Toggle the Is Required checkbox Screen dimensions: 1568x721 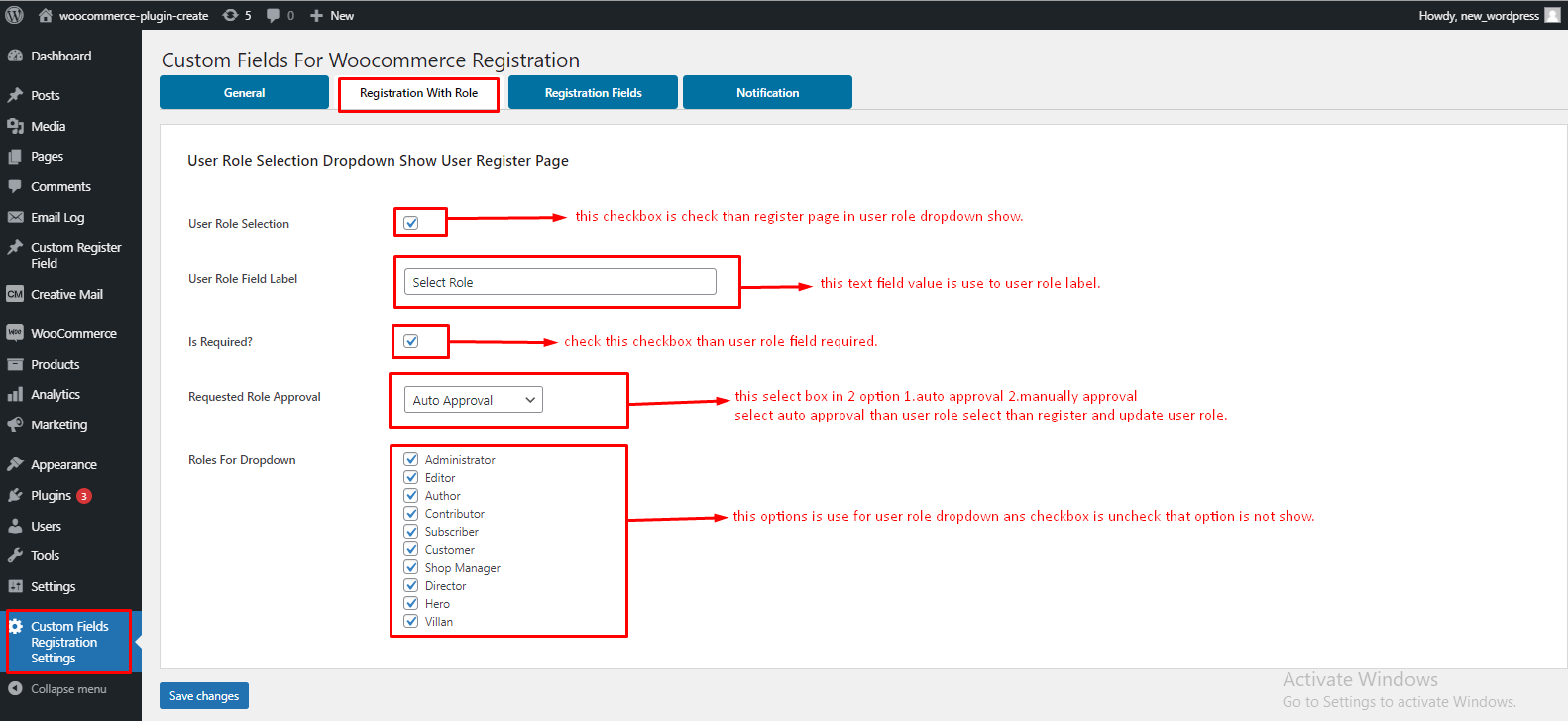tap(411, 341)
